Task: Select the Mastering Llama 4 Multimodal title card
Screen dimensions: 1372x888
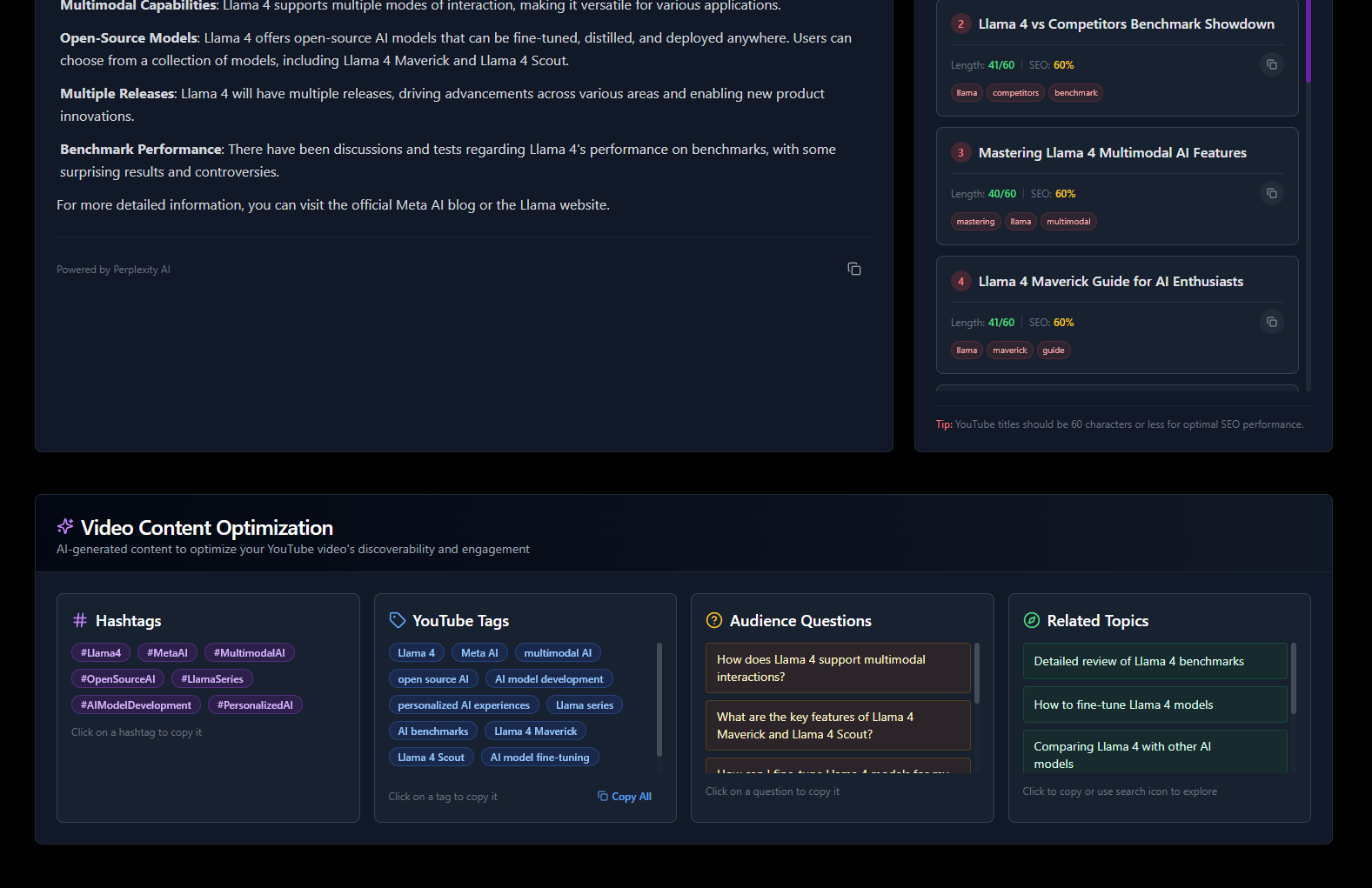Action: click(x=1117, y=186)
